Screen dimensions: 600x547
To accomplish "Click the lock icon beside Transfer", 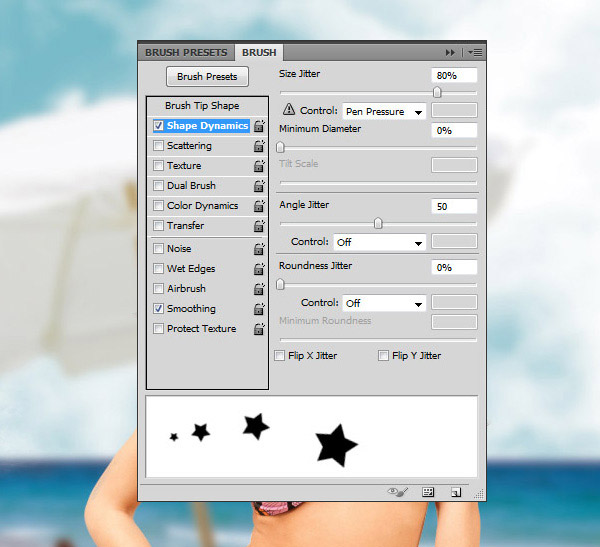I will pyautogui.click(x=259, y=226).
